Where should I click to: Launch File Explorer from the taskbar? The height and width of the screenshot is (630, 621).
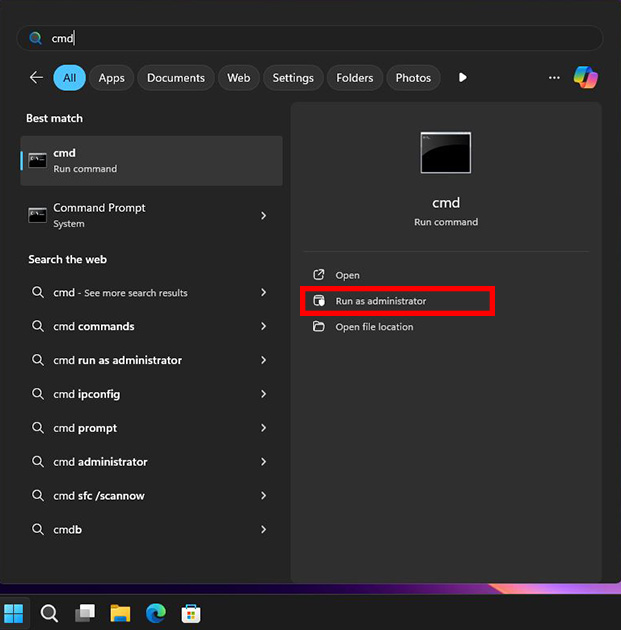[x=120, y=613]
